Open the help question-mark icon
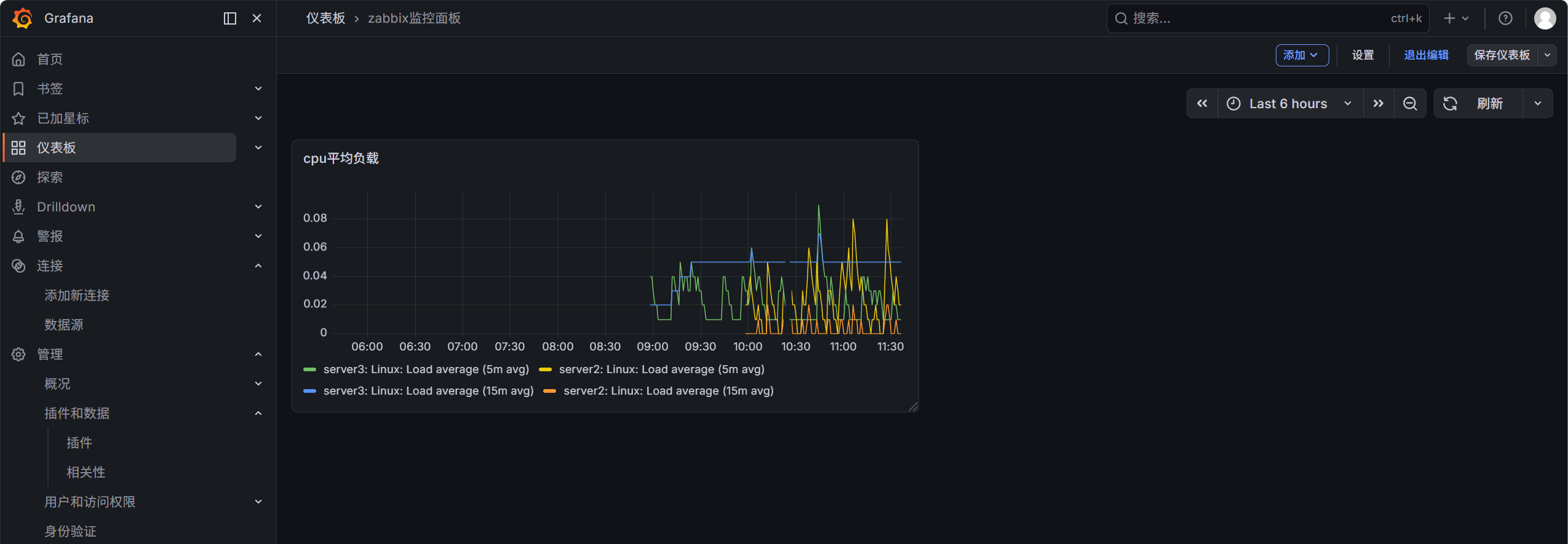The image size is (1568, 544). (1505, 18)
